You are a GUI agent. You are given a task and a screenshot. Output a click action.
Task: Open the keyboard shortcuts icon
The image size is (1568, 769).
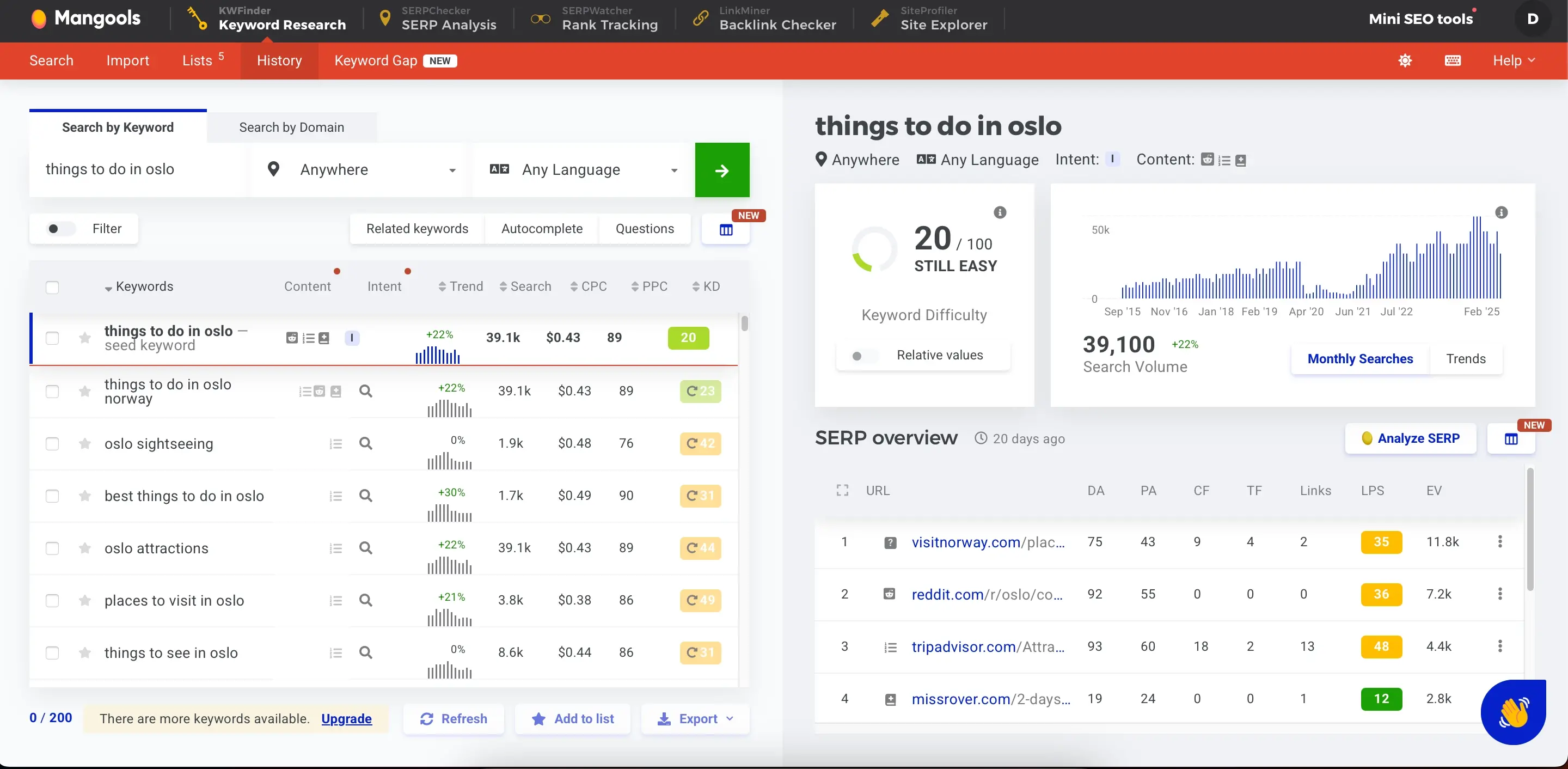click(1453, 60)
